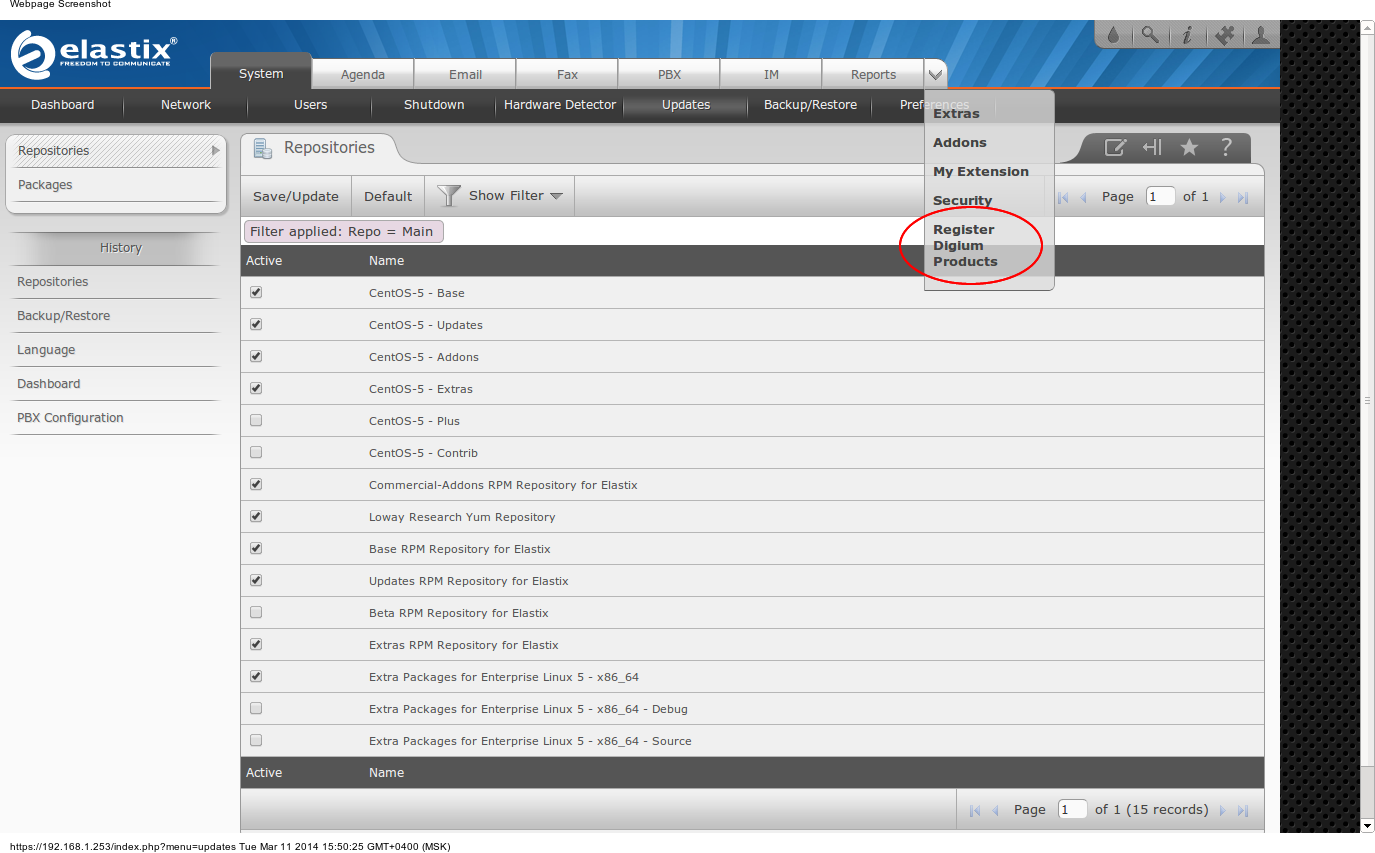
Task: Go to last page in bottom pager
Action: coord(1243,811)
